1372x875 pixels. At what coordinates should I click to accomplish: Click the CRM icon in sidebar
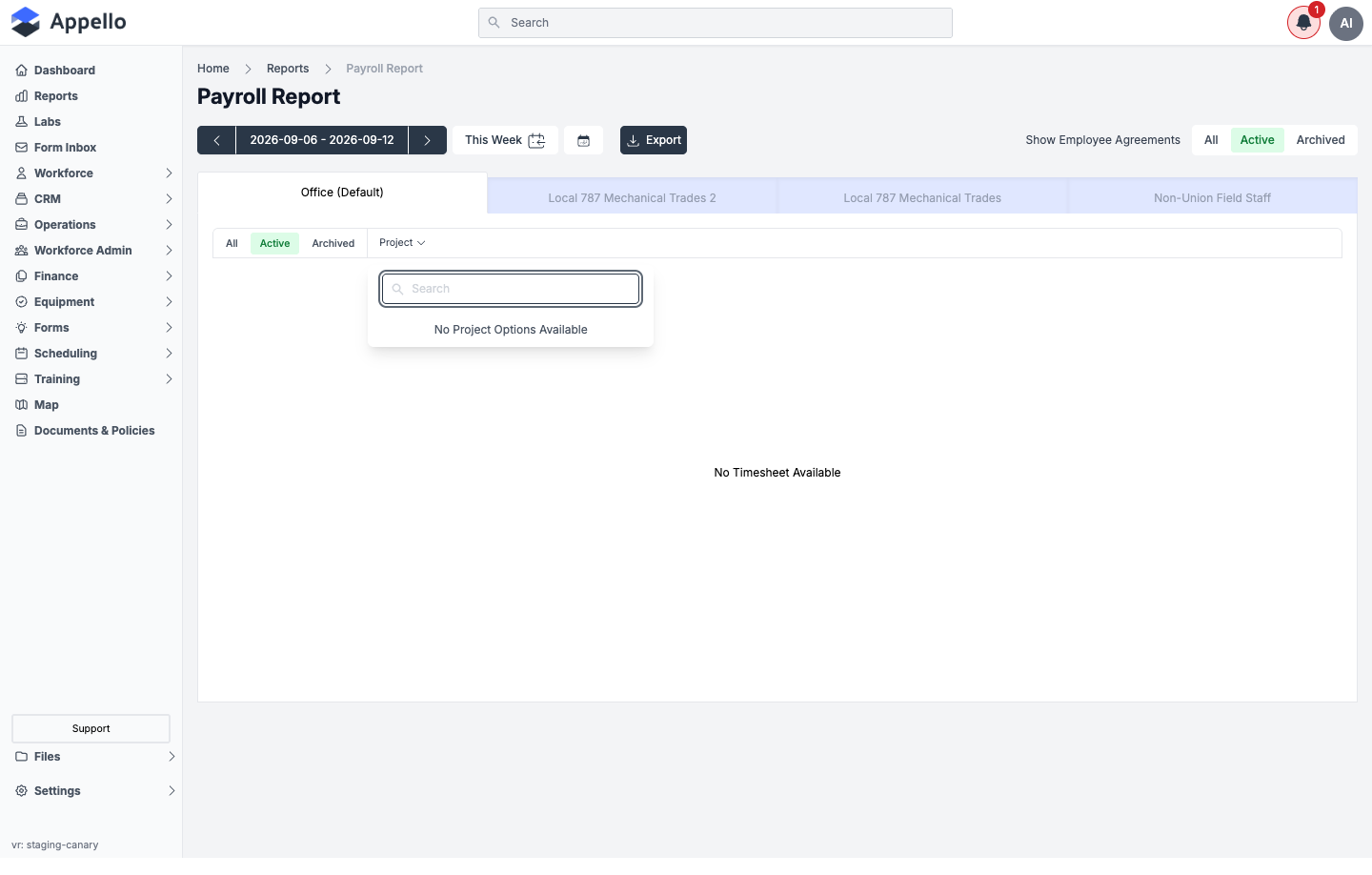tap(21, 199)
